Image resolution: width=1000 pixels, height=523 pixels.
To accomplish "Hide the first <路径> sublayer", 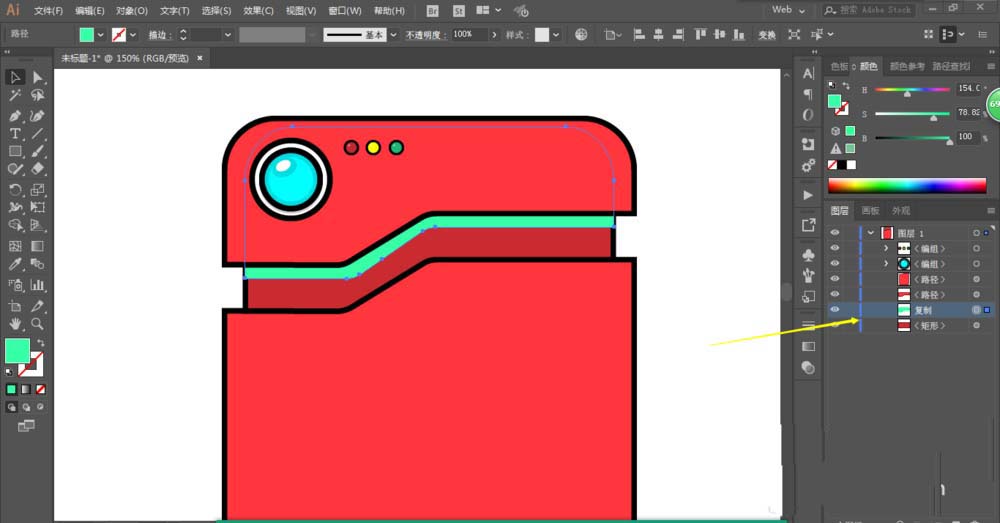I will (835, 279).
